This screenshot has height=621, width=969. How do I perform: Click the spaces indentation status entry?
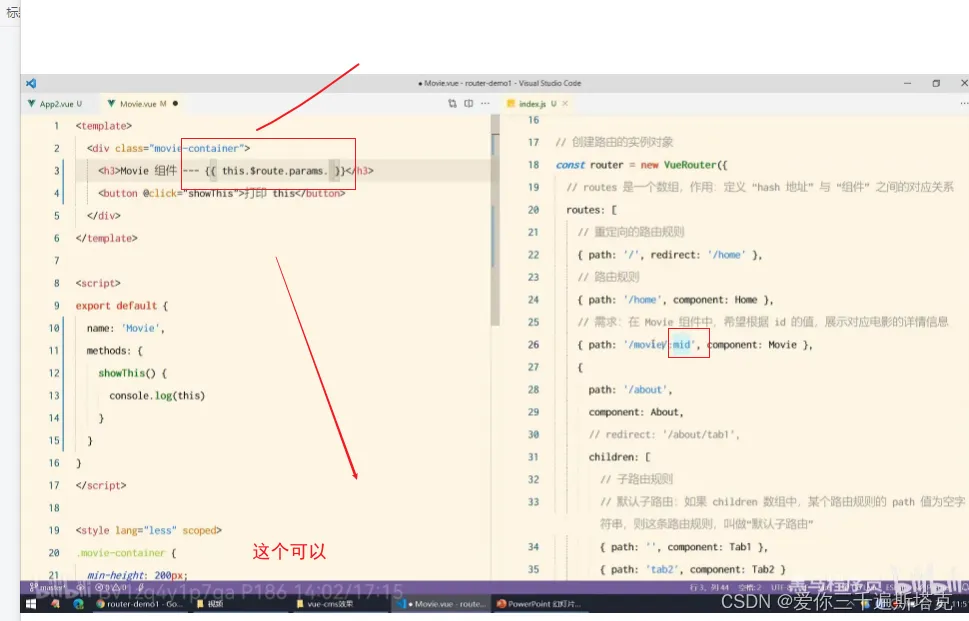(749, 588)
